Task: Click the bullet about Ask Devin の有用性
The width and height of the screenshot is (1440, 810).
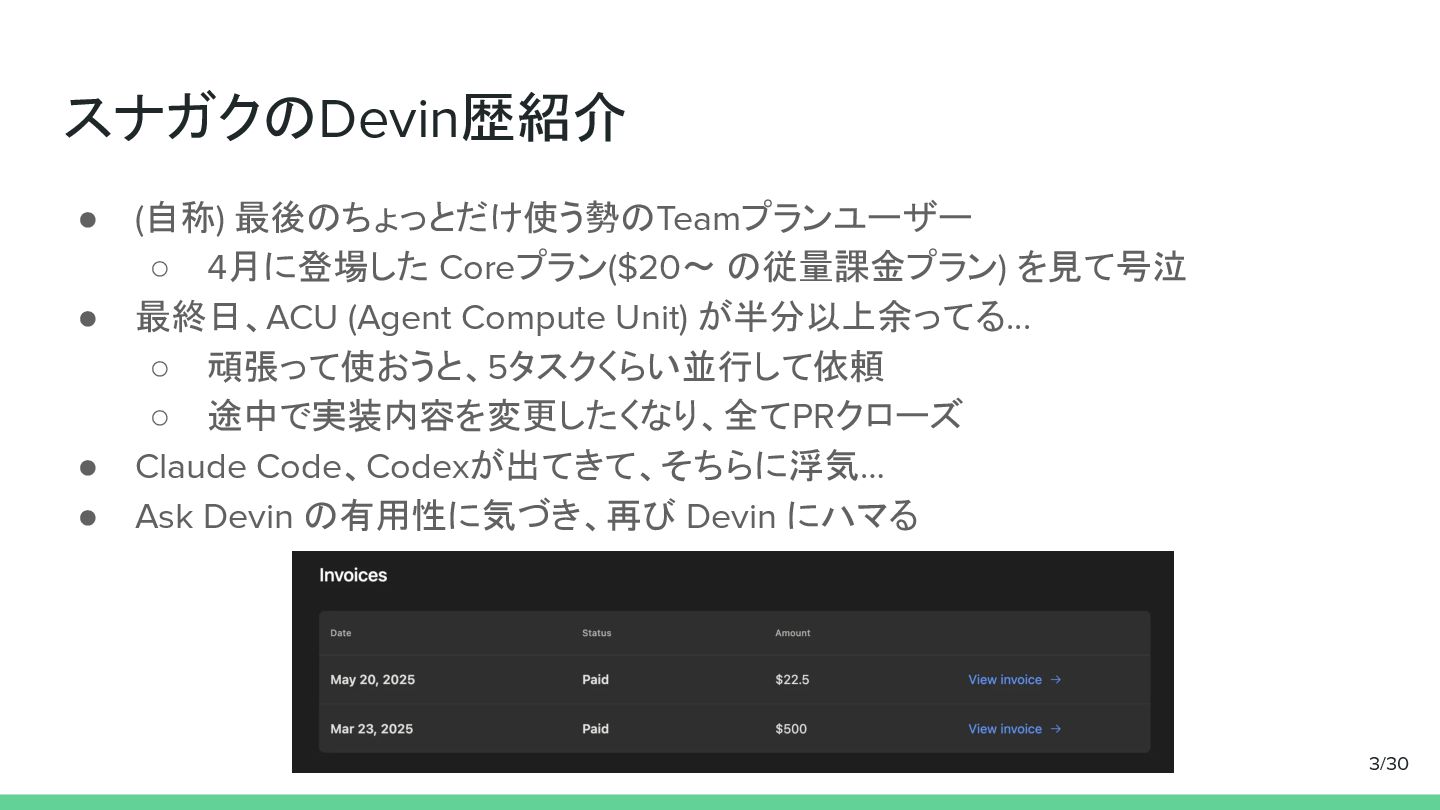Action: coord(526,516)
